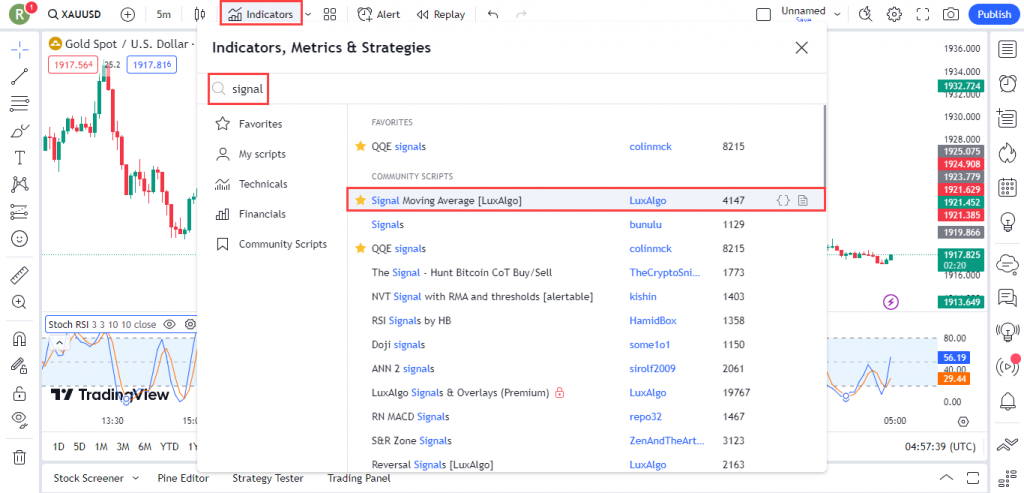Image resolution: width=1024 pixels, height=493 pixels.
Task: Expand the Indicators favorites dropdown arrow
Action: point(309,14)
